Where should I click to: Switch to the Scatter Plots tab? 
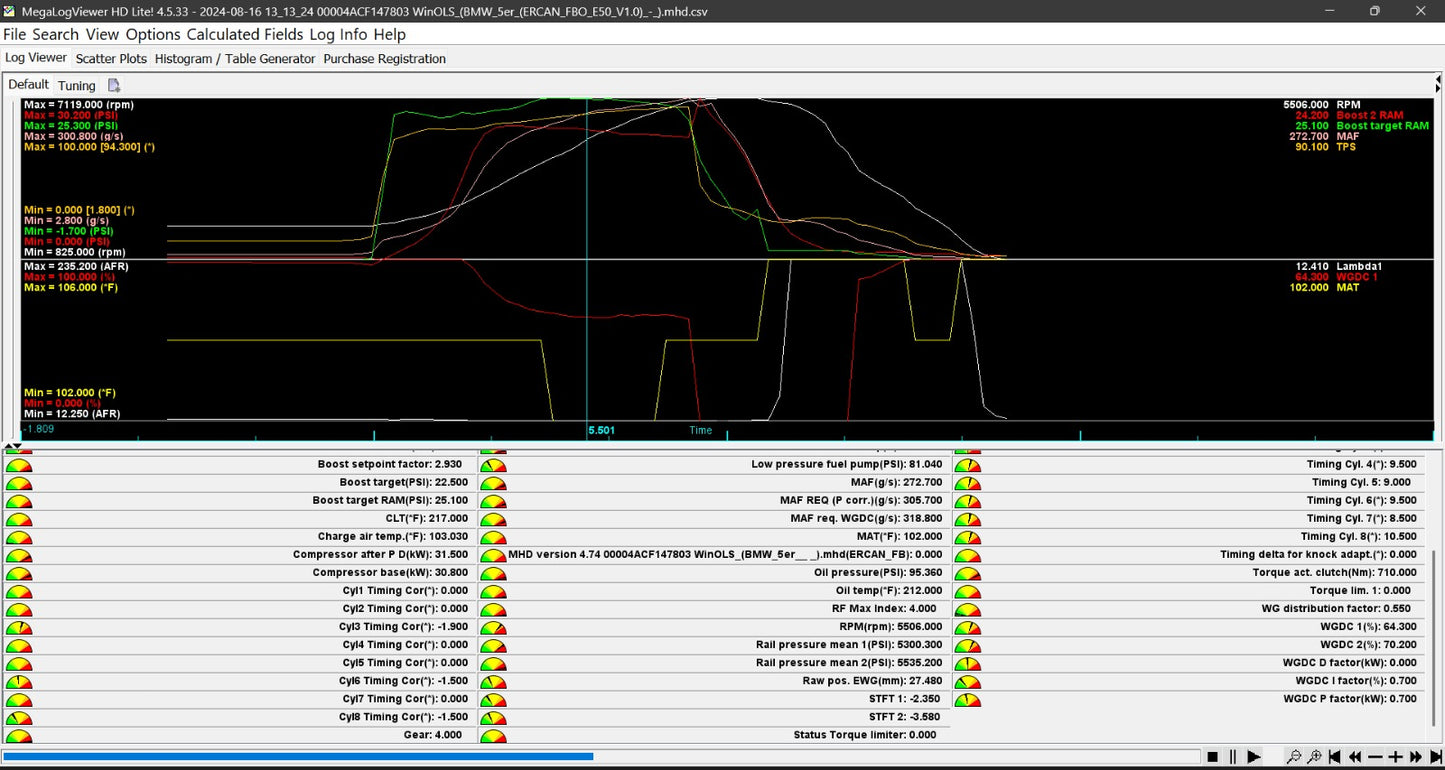click(x=111, y=59)
